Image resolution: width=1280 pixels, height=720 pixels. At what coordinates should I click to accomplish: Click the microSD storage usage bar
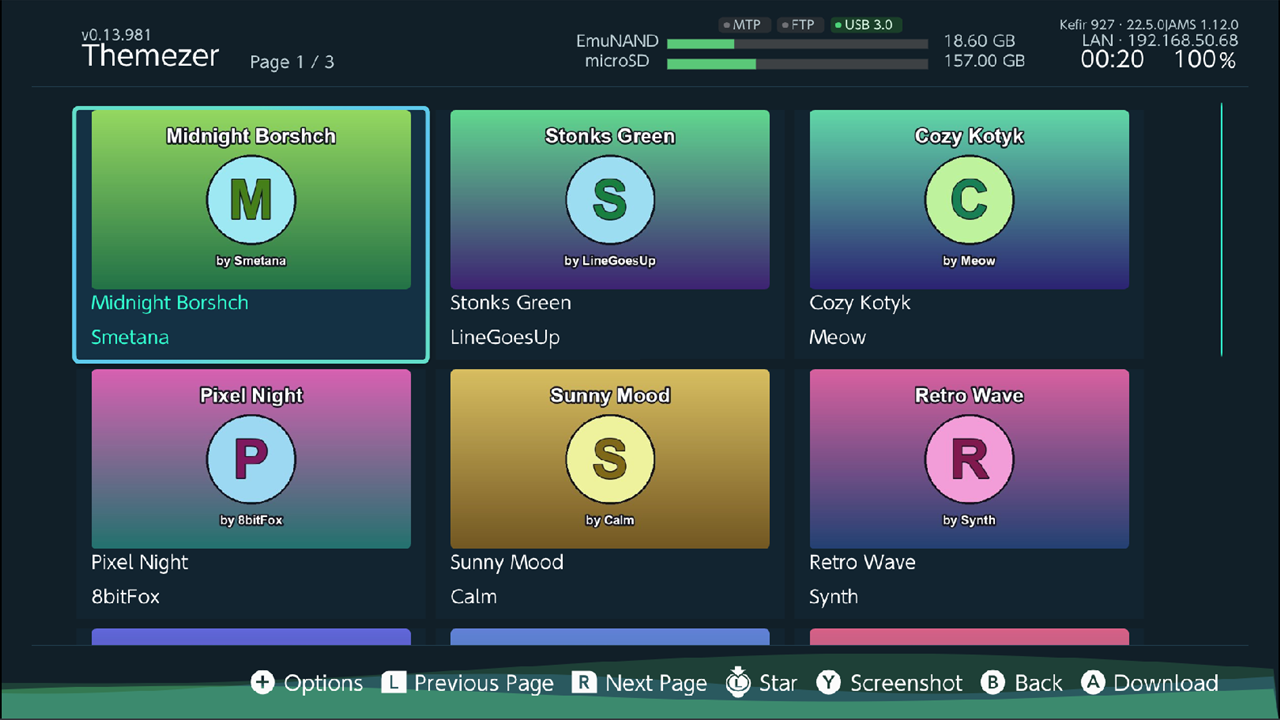(x=797, y=63)
